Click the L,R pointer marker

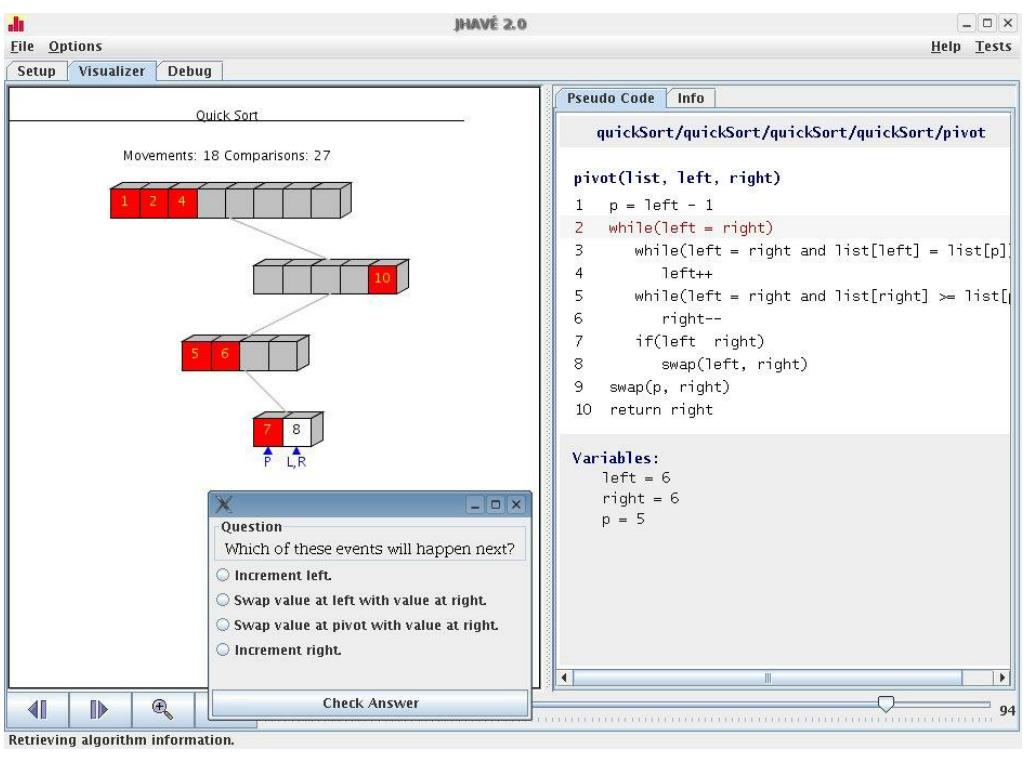click(296, 458)
